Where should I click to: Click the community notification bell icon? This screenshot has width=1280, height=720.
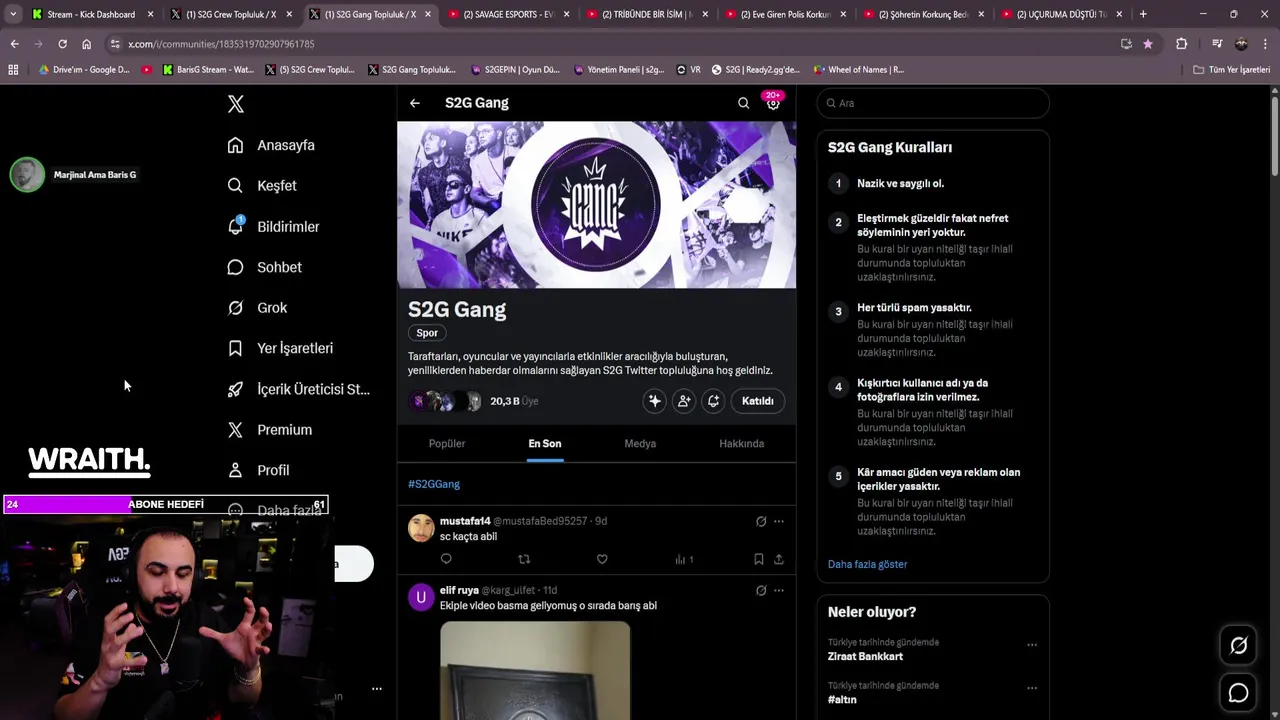[x=713, y=401]
